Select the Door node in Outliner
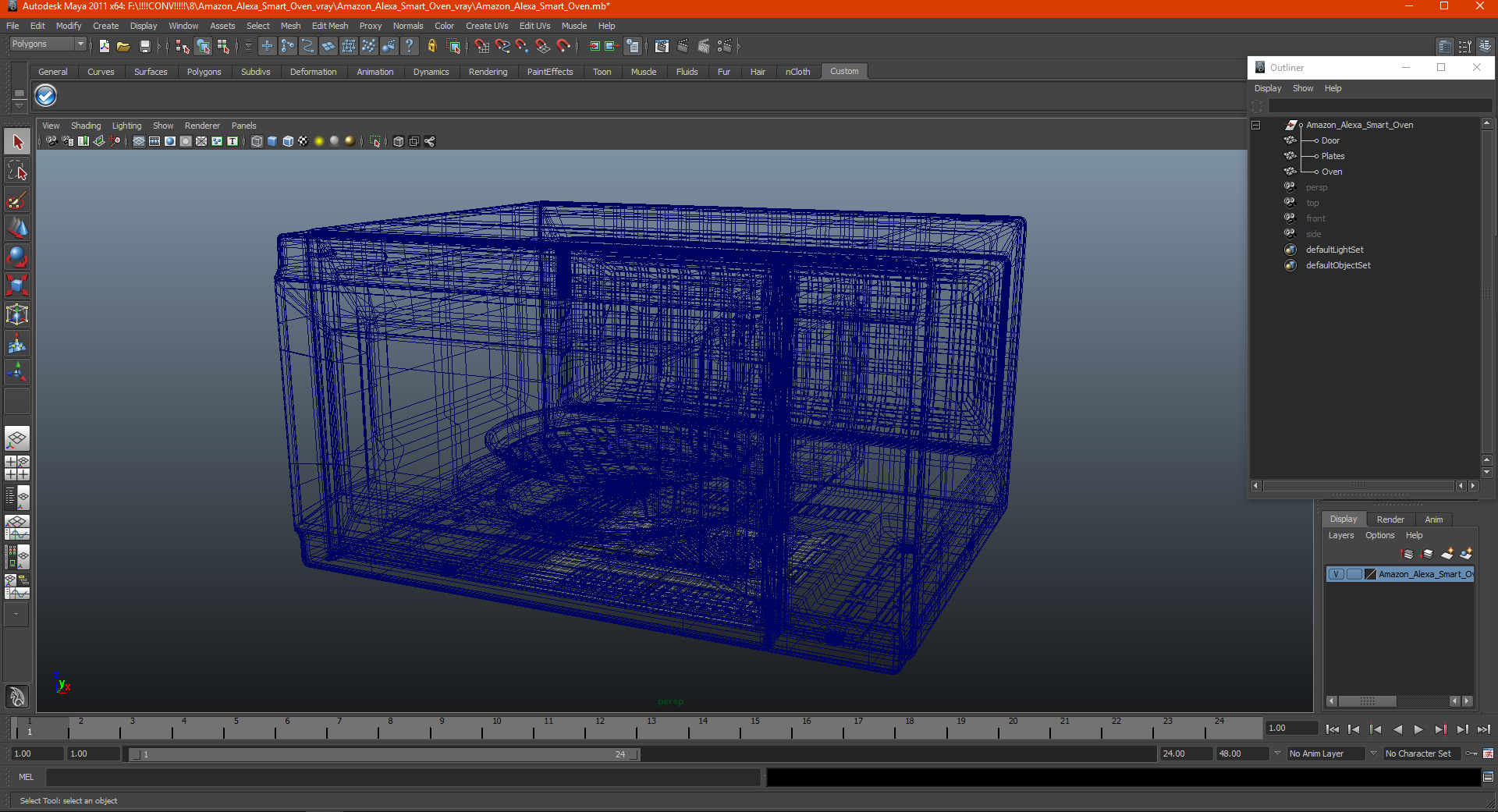This screenshot has height=812, width=1498. pyautogui.click(x=1330, y=141)
